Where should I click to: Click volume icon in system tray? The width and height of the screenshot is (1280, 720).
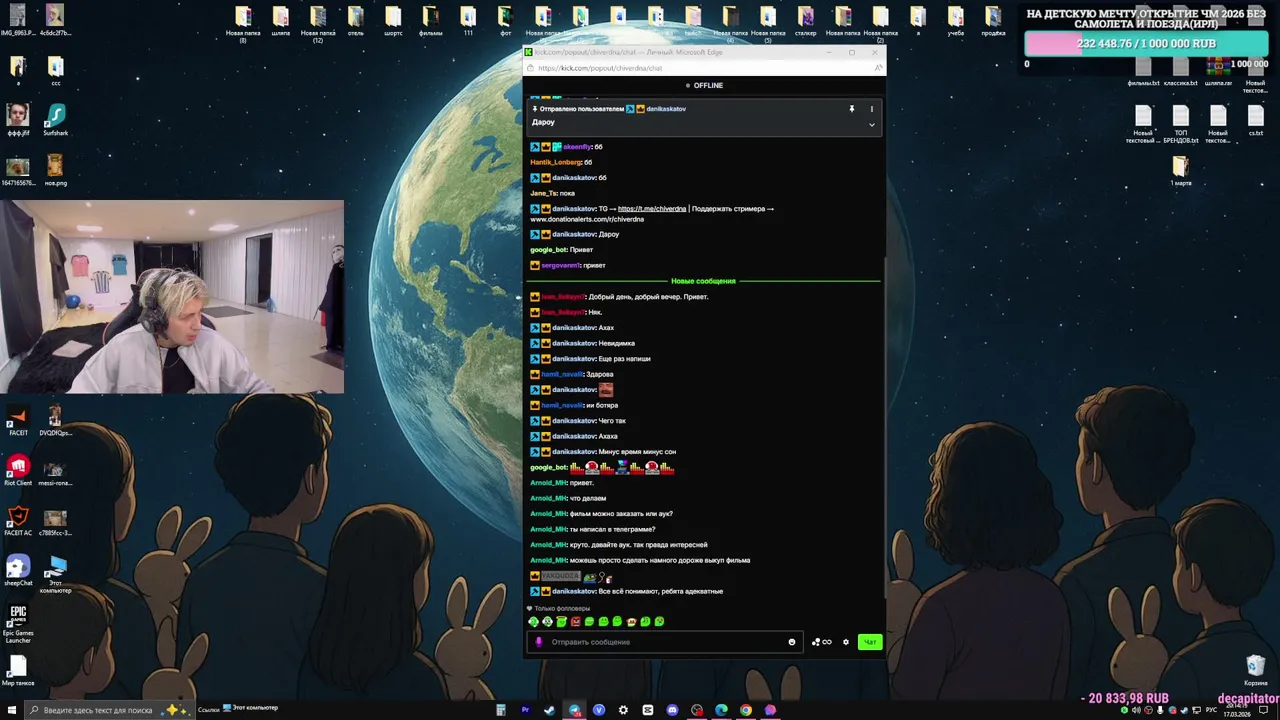(x=1136, y=710)
